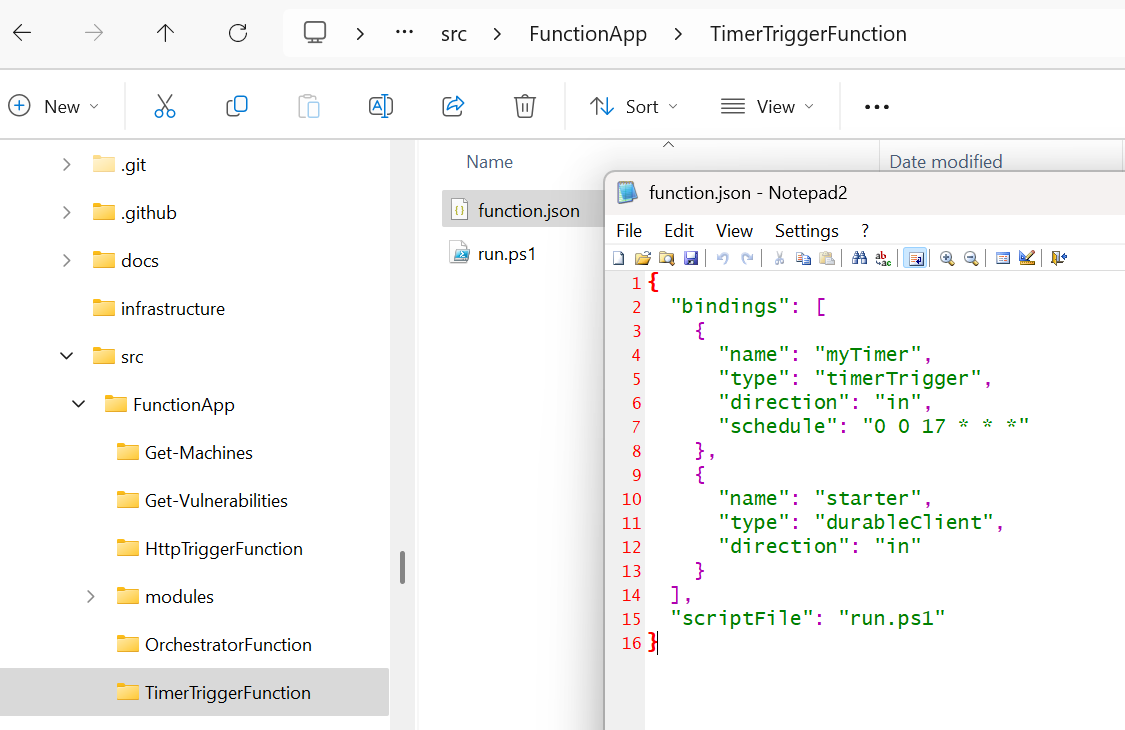Screen dimensions: 1125x730
Task: Sort by the Name column header
Action: [x=489, y=162]
